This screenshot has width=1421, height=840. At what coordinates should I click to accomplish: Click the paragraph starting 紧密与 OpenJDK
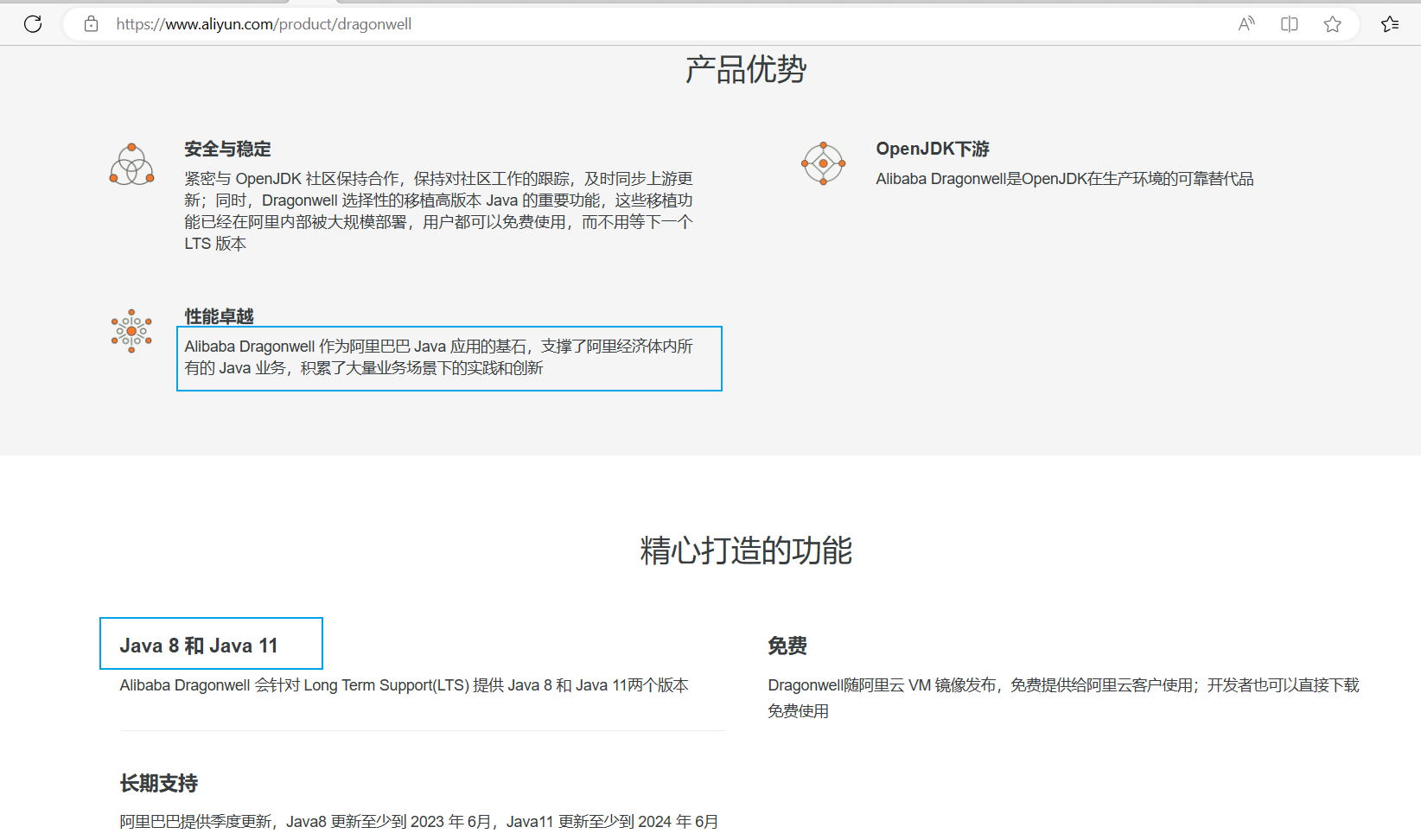point(438,211)
